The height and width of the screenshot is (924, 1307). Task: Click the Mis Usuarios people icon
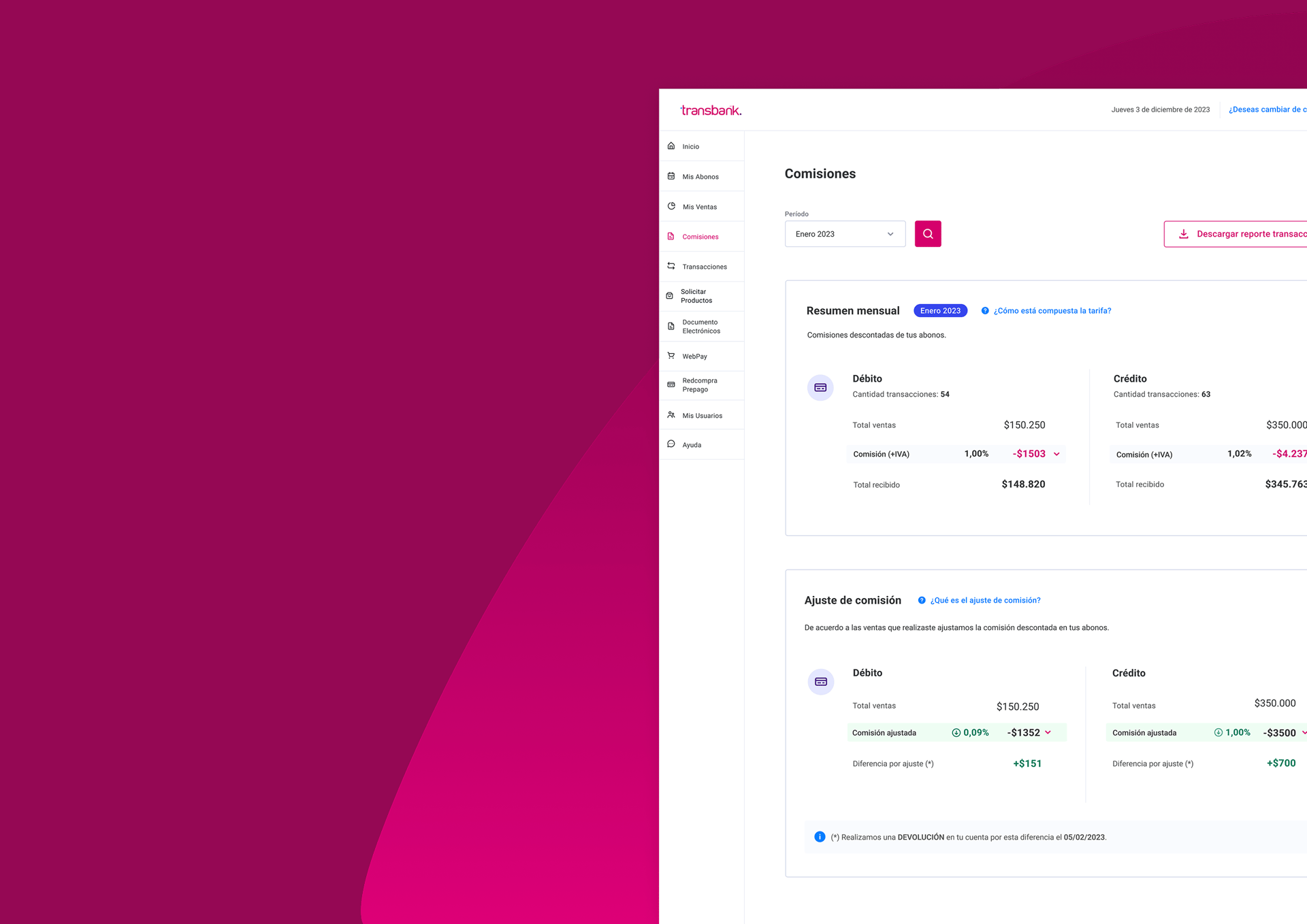click(x=671, y=415)
